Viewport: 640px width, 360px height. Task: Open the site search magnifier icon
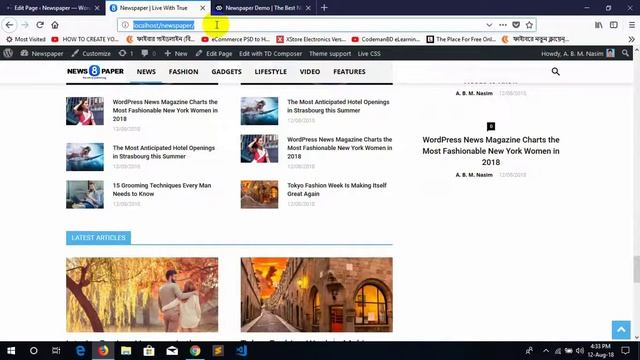tap(555, 71)
